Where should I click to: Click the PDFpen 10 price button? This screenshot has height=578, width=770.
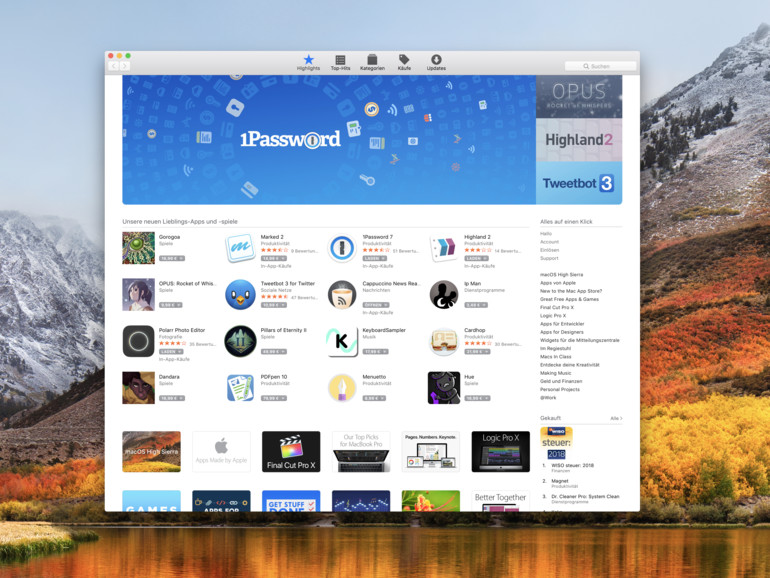coord(274,398)
